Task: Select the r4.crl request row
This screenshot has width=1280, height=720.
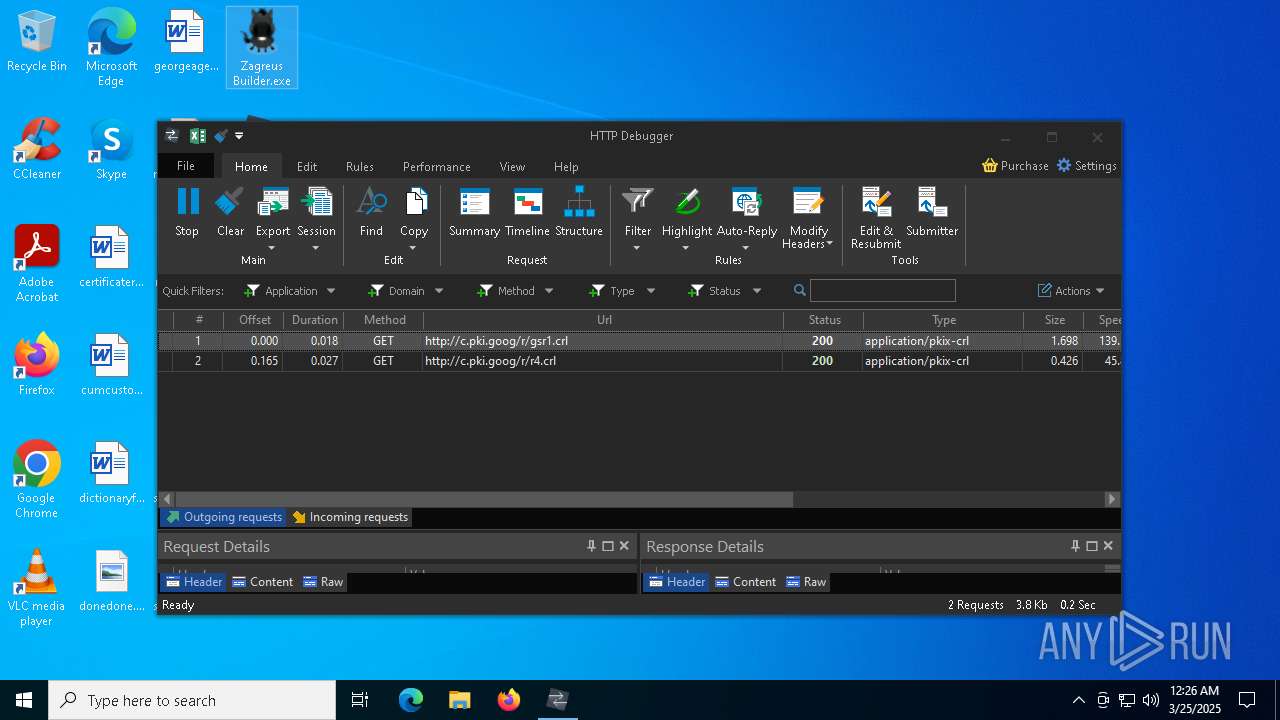Action: [639, 361]
